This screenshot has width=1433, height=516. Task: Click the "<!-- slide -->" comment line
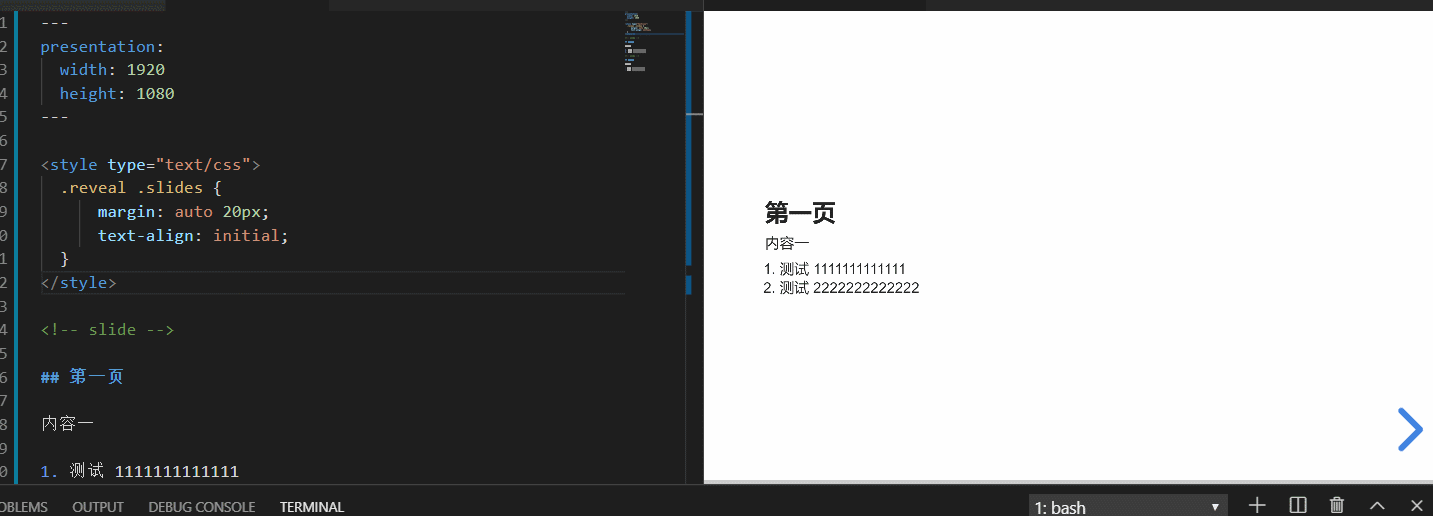click(x=108, y=330)
